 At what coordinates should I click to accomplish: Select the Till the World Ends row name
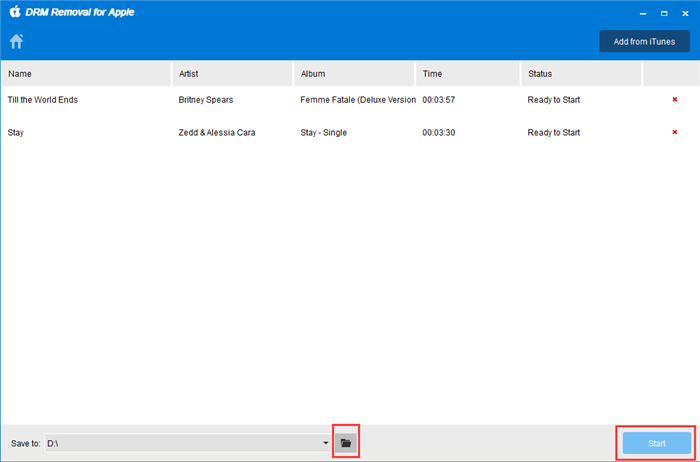[43, 100]
